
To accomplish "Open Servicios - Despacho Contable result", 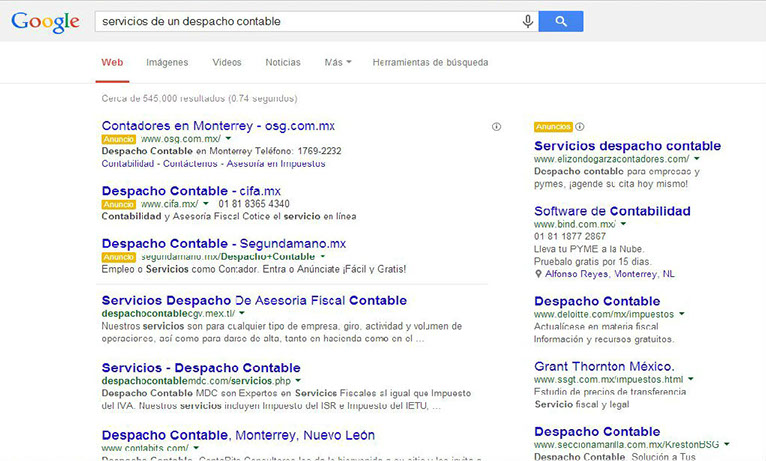I will pos(201,368).
